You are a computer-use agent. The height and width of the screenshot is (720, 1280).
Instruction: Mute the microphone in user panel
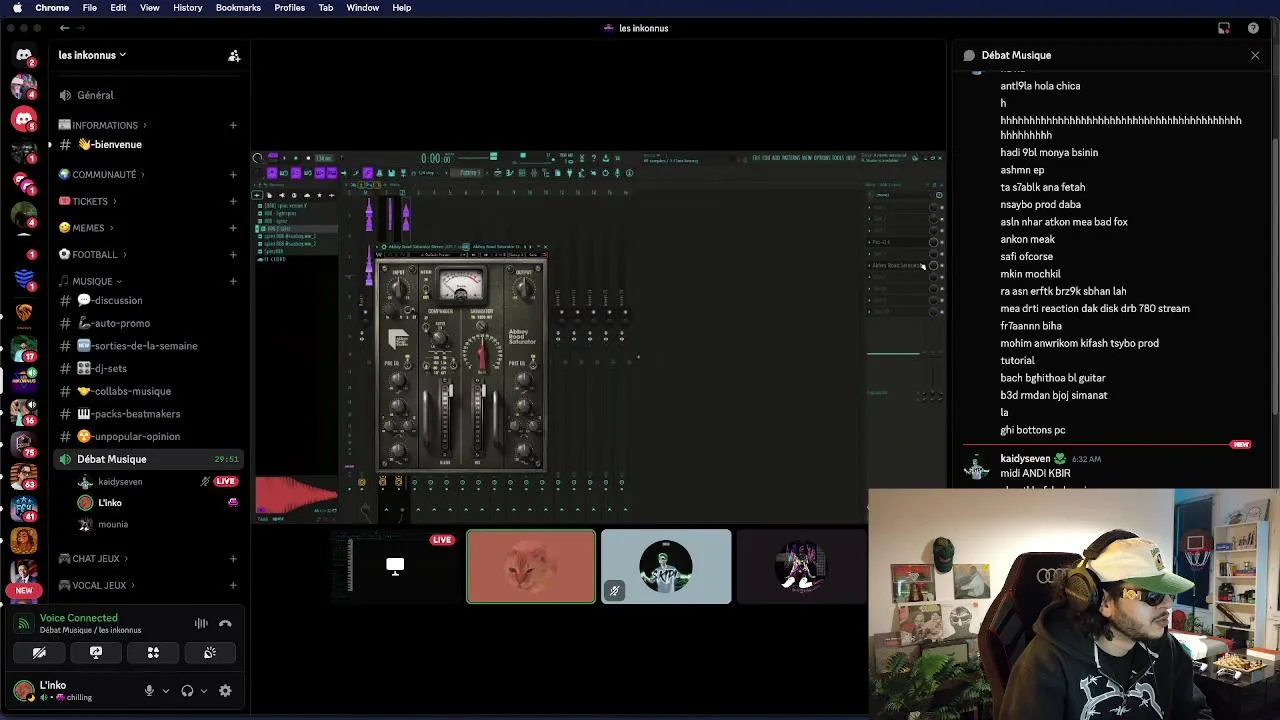(149, 690)
